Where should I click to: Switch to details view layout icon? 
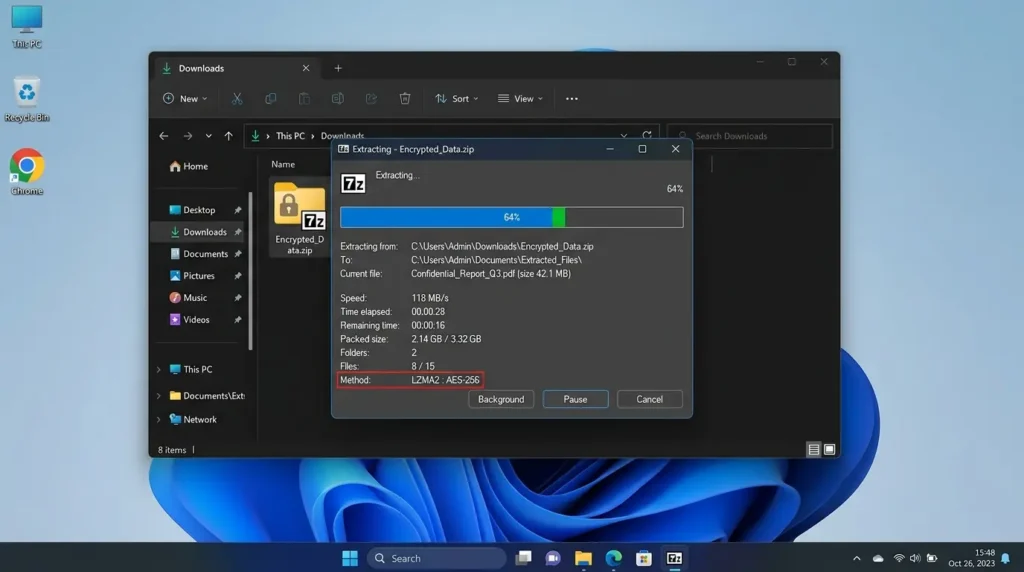(814, 449)
